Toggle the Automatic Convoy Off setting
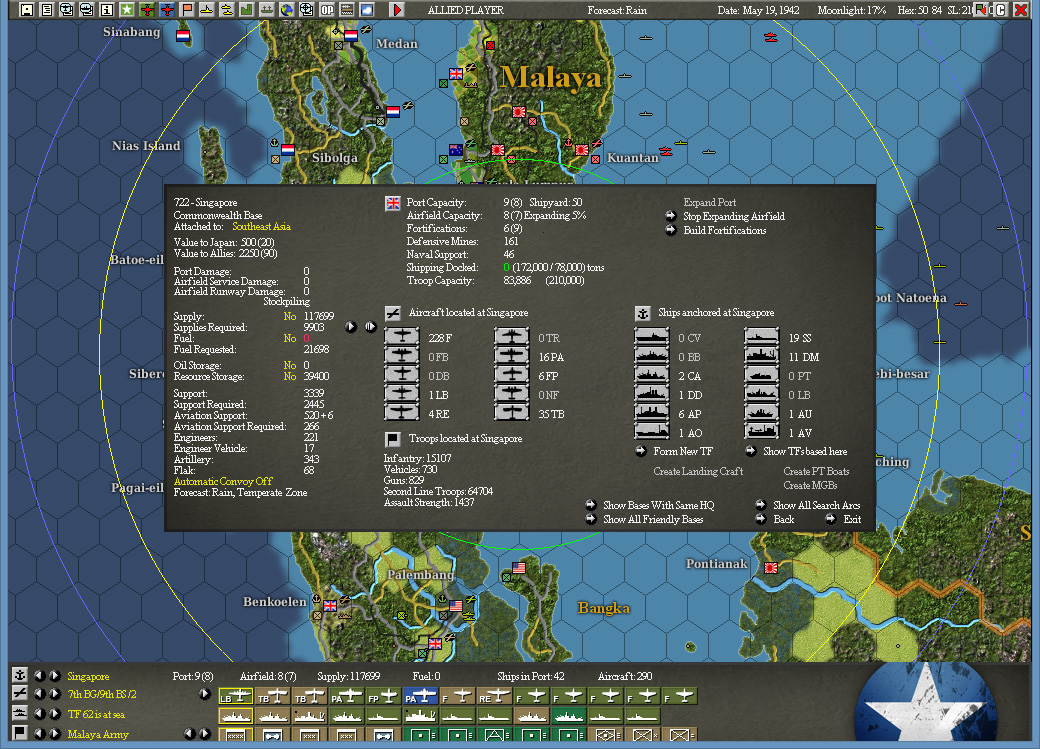 coord(222,481)
